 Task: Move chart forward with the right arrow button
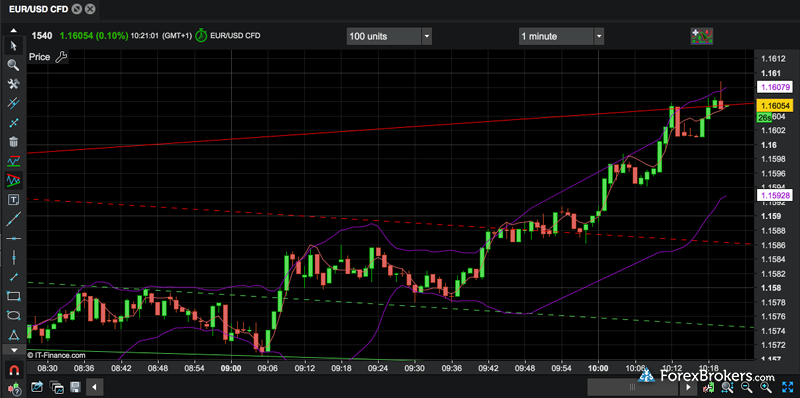click(688, 387)
